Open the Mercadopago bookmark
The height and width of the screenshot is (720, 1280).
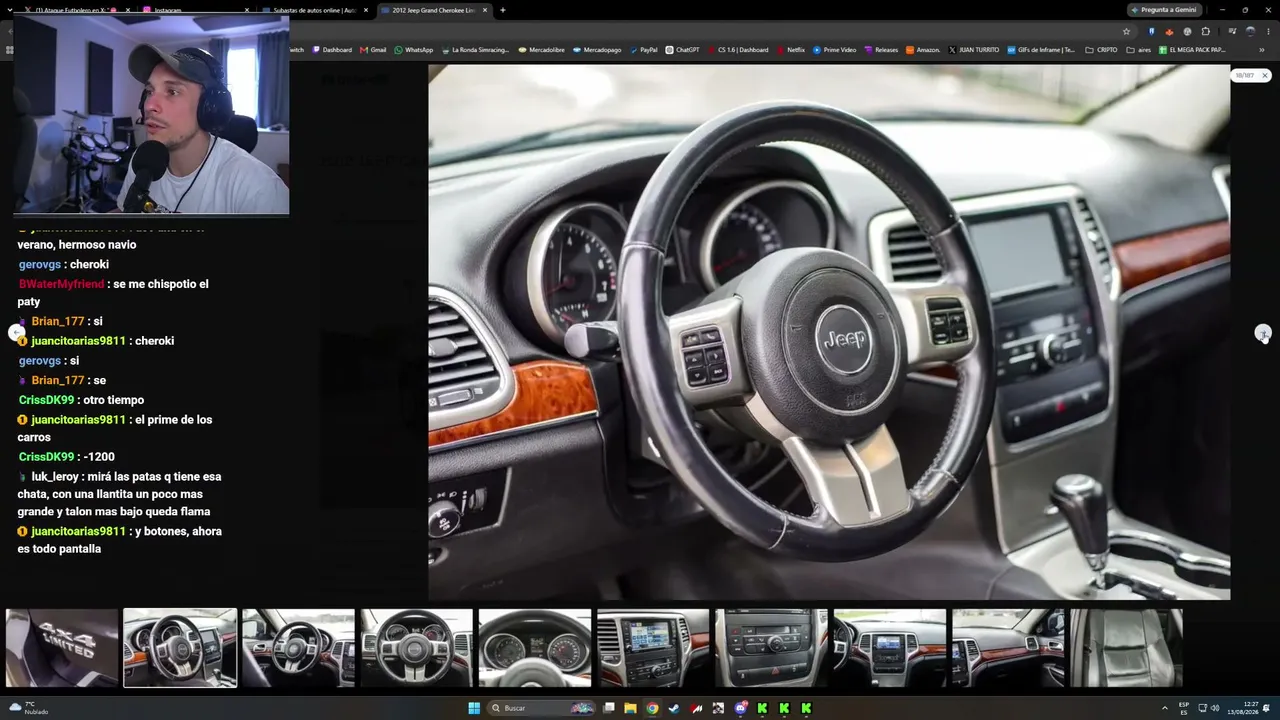pyautogui.click(x=597, y=50)
